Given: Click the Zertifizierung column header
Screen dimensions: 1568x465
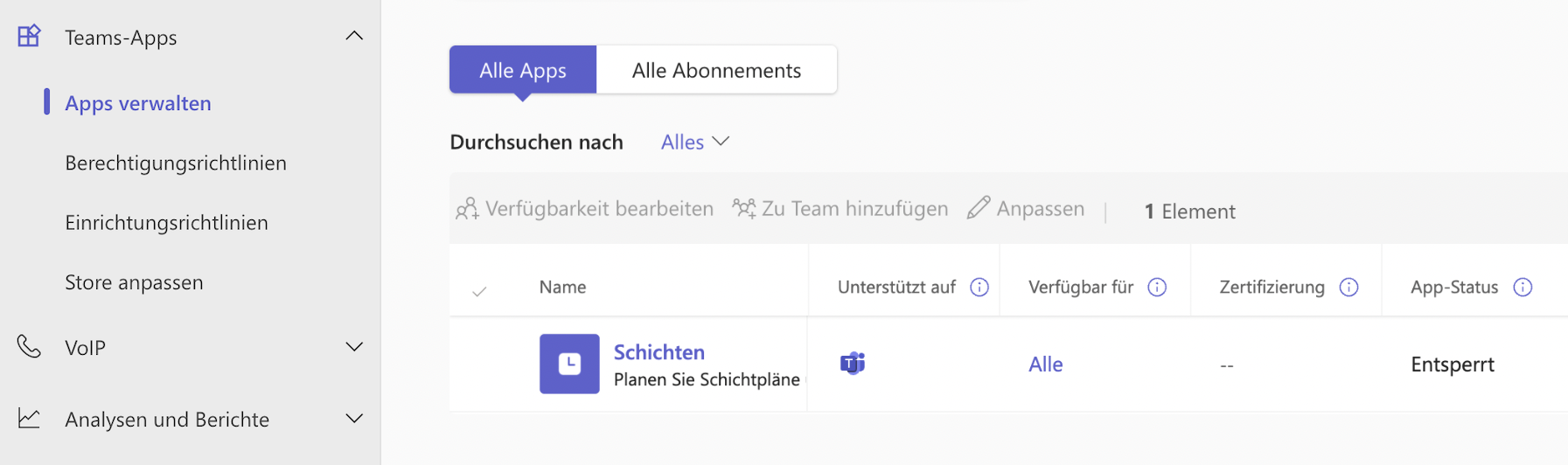Looking at the screenshot, I should 1272,287.
